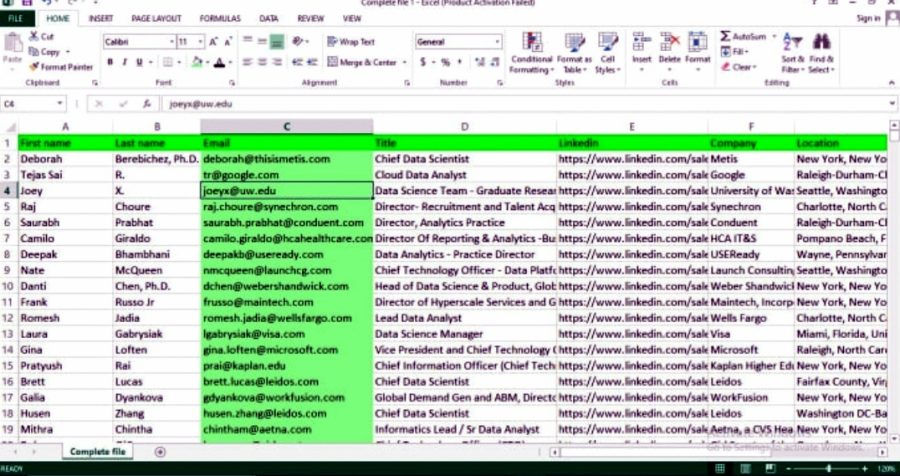The height and width of the screenshot is (476, 900).
Task: Select column C header
Action: click(286, 127)
